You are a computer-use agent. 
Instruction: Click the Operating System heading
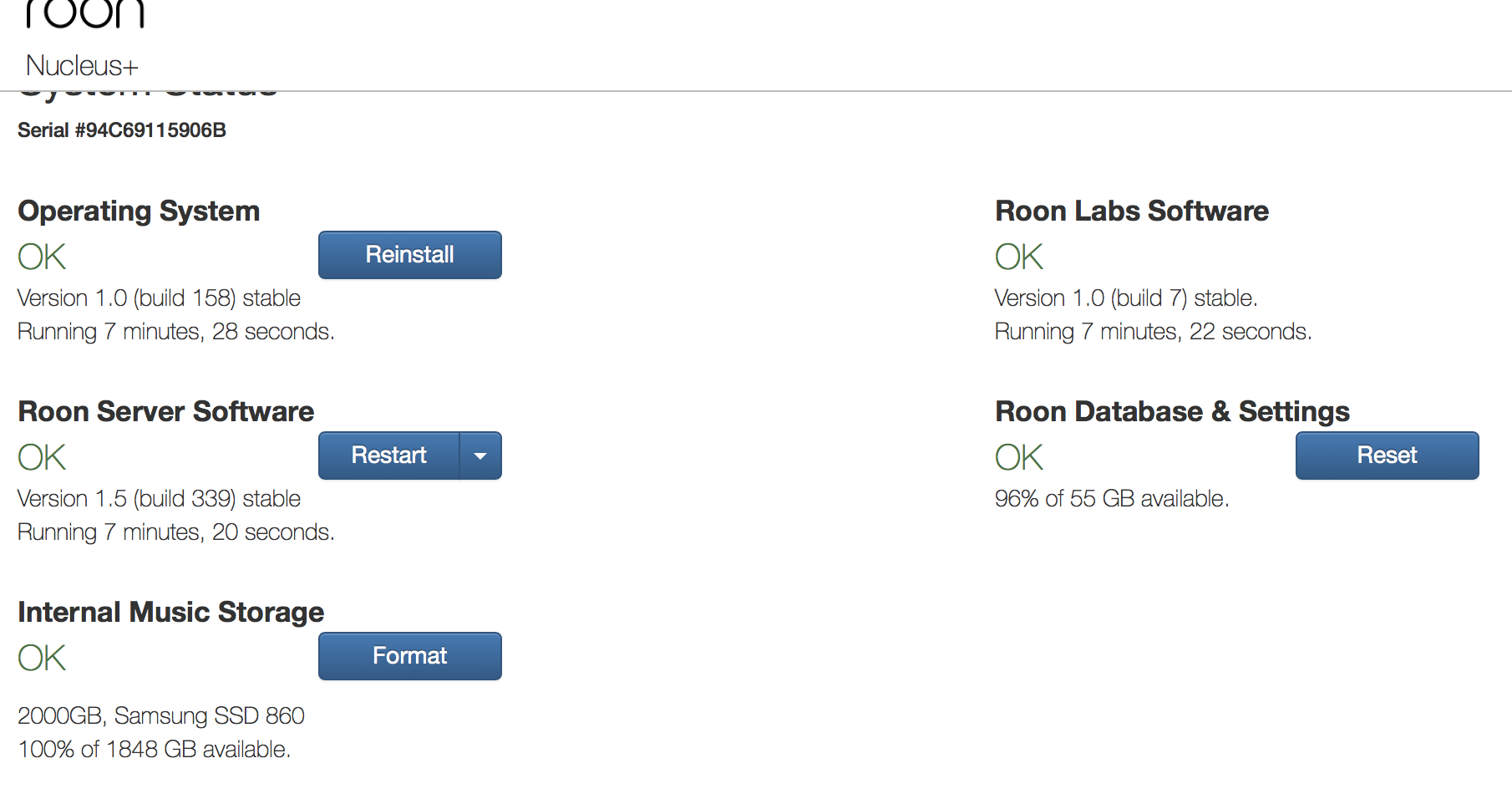coord(139,211)
